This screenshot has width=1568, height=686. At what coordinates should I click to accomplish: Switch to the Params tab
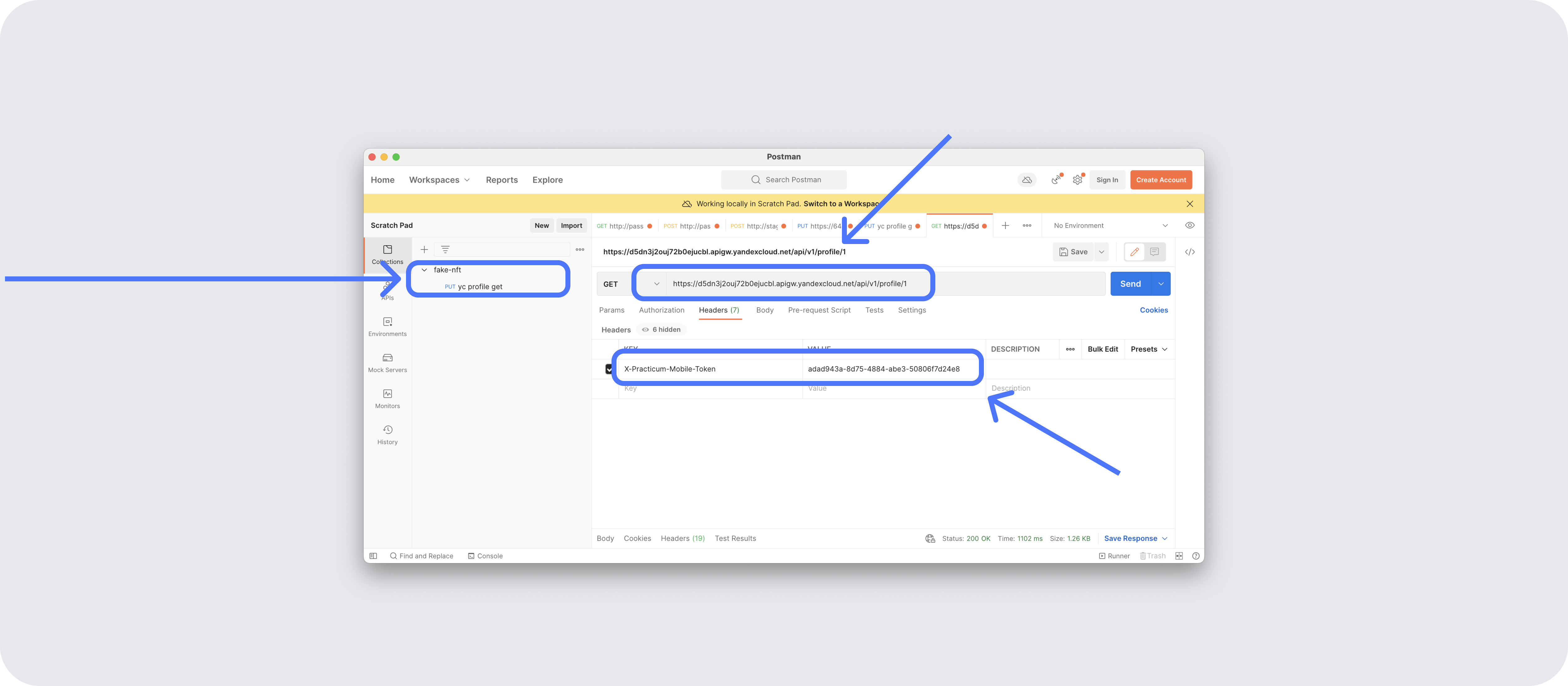click(611, 310)
